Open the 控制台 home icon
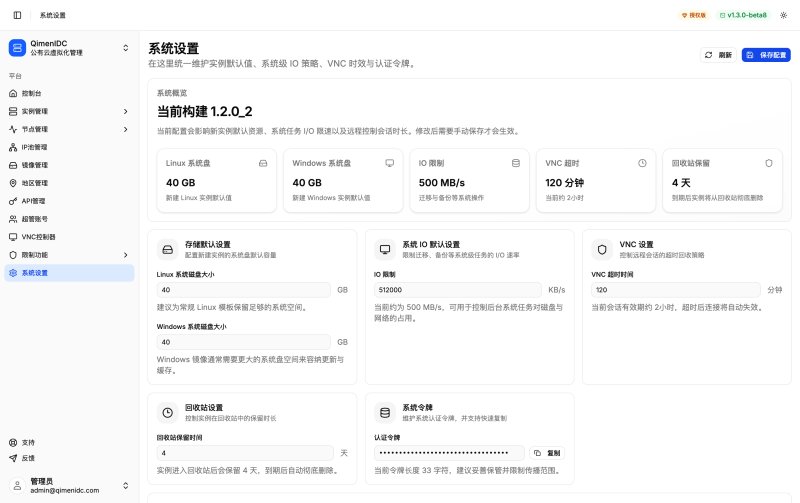This screenshot has height=503, width=800. (x=13, y=93)
